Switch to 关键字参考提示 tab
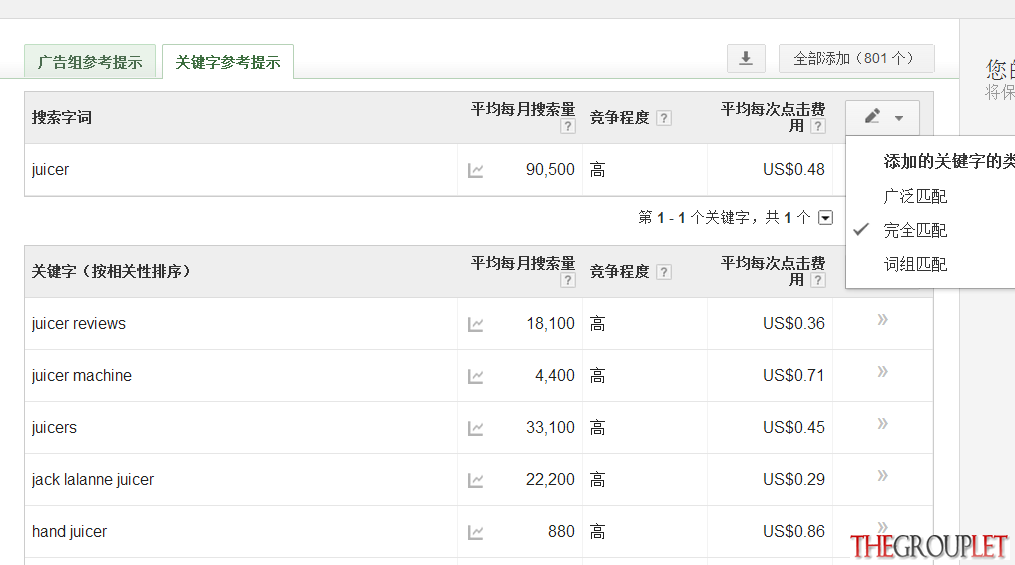 tap(228, 62)
